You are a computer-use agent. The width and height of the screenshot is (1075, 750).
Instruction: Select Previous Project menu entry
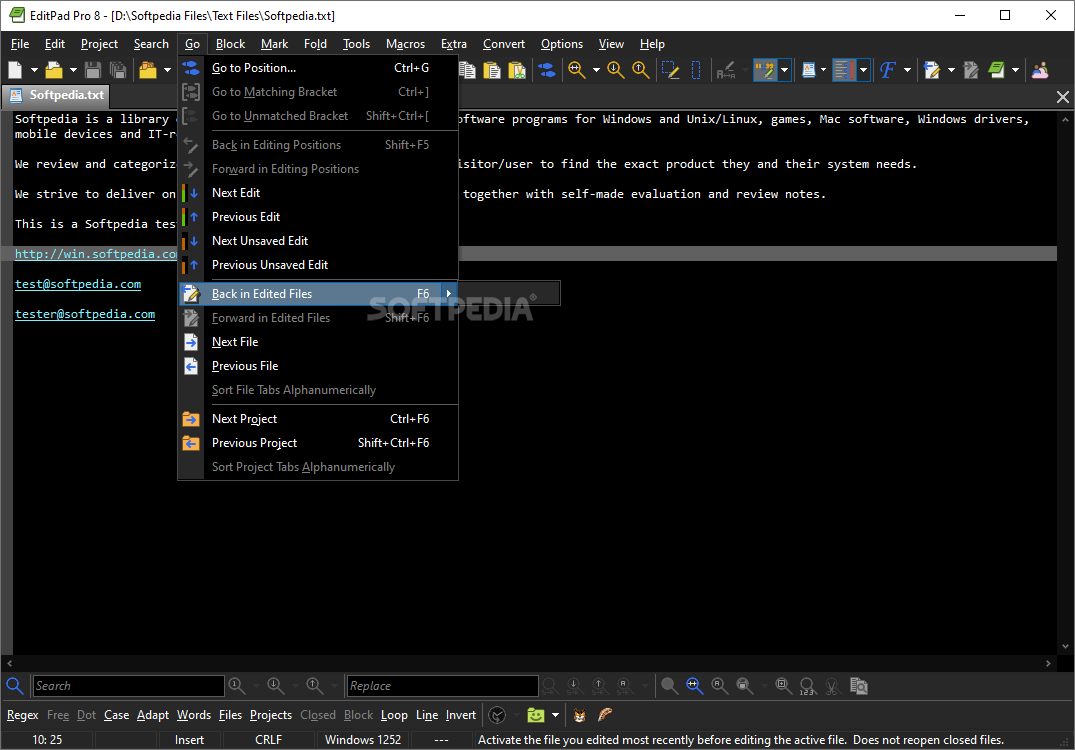coord(318,443)
